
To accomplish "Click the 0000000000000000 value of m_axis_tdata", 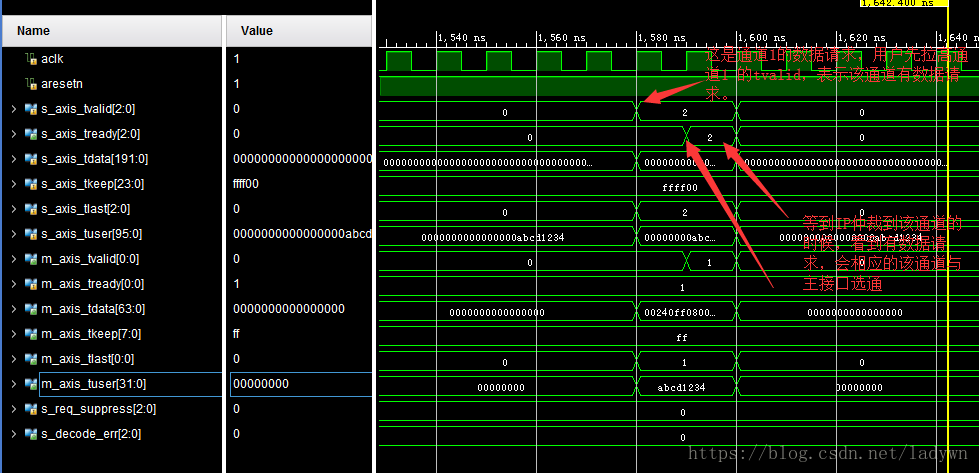I will click(x=288, y=309).
